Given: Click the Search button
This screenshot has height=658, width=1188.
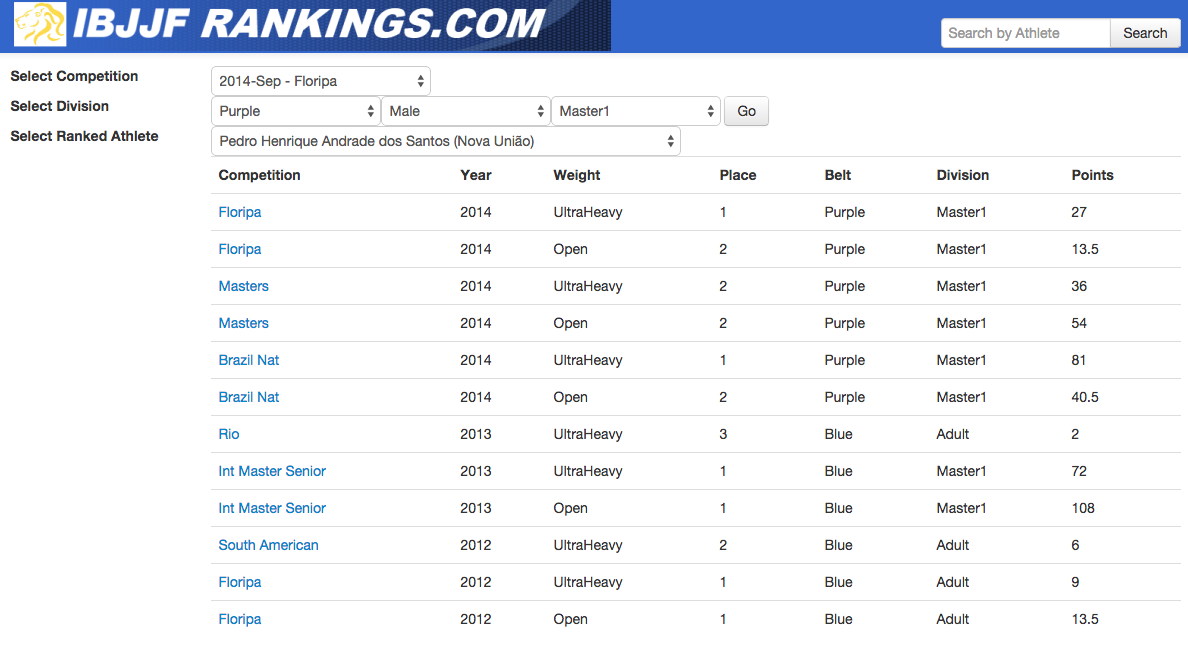Looking at the screenshot, I should coord(1144,33).
